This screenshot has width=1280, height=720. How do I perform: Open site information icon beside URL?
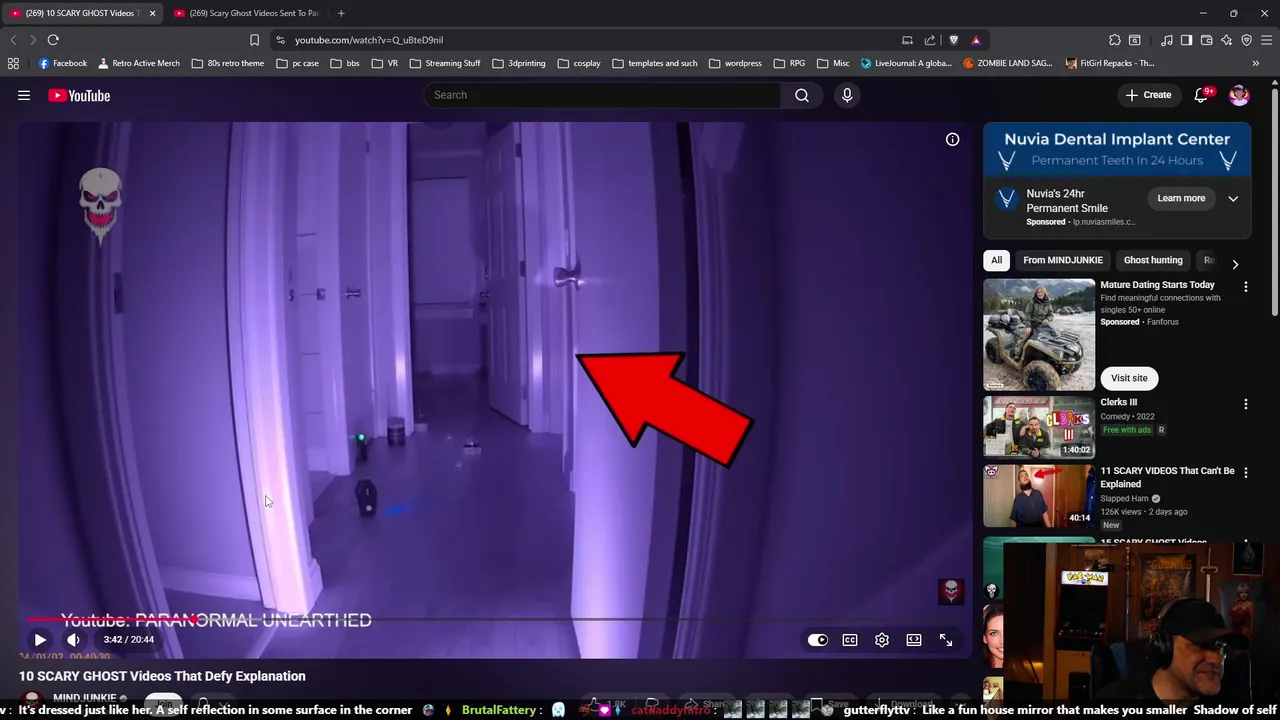(x=280, y=40)
